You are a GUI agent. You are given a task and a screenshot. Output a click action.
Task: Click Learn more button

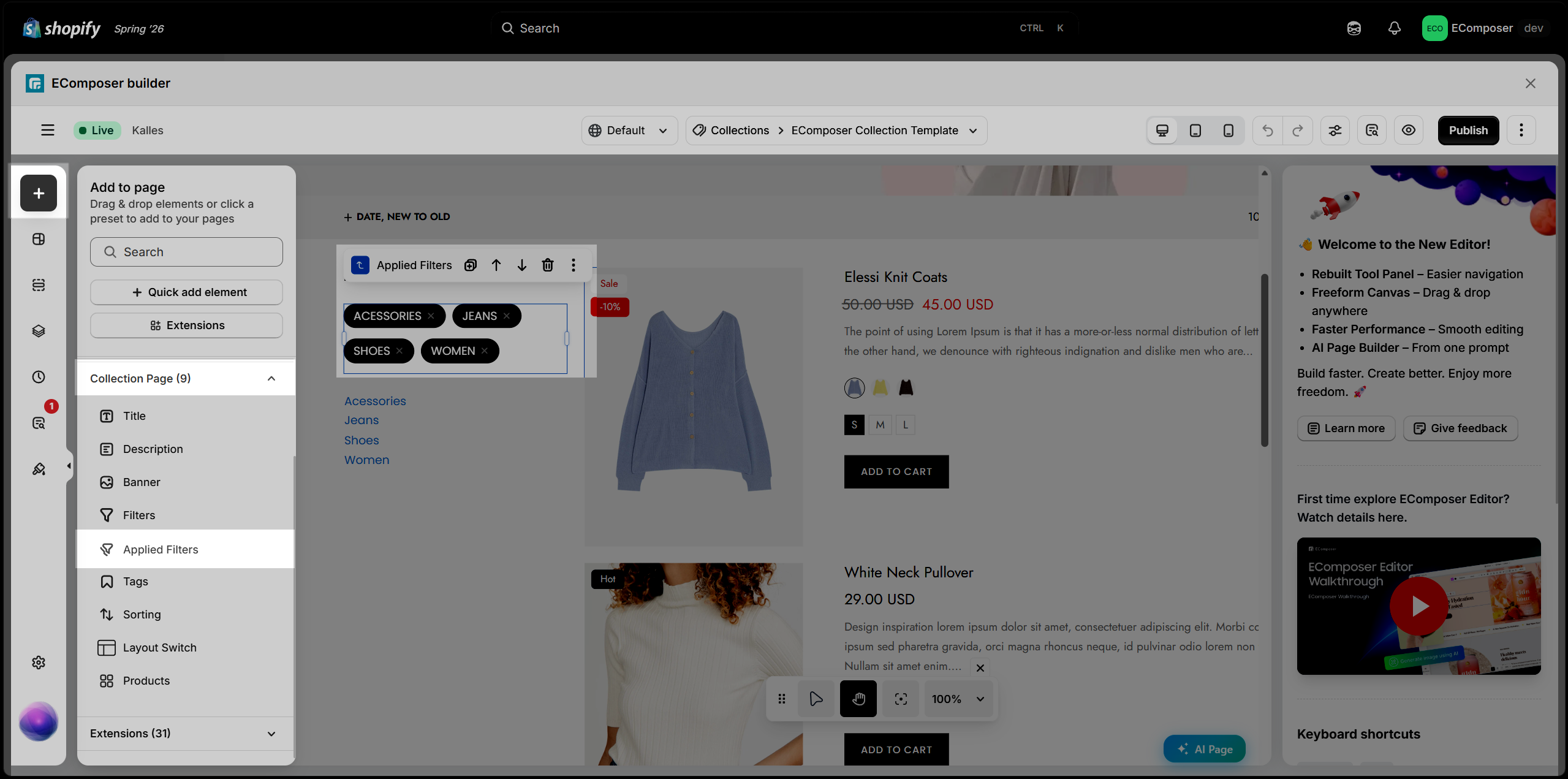[1346, 428]
